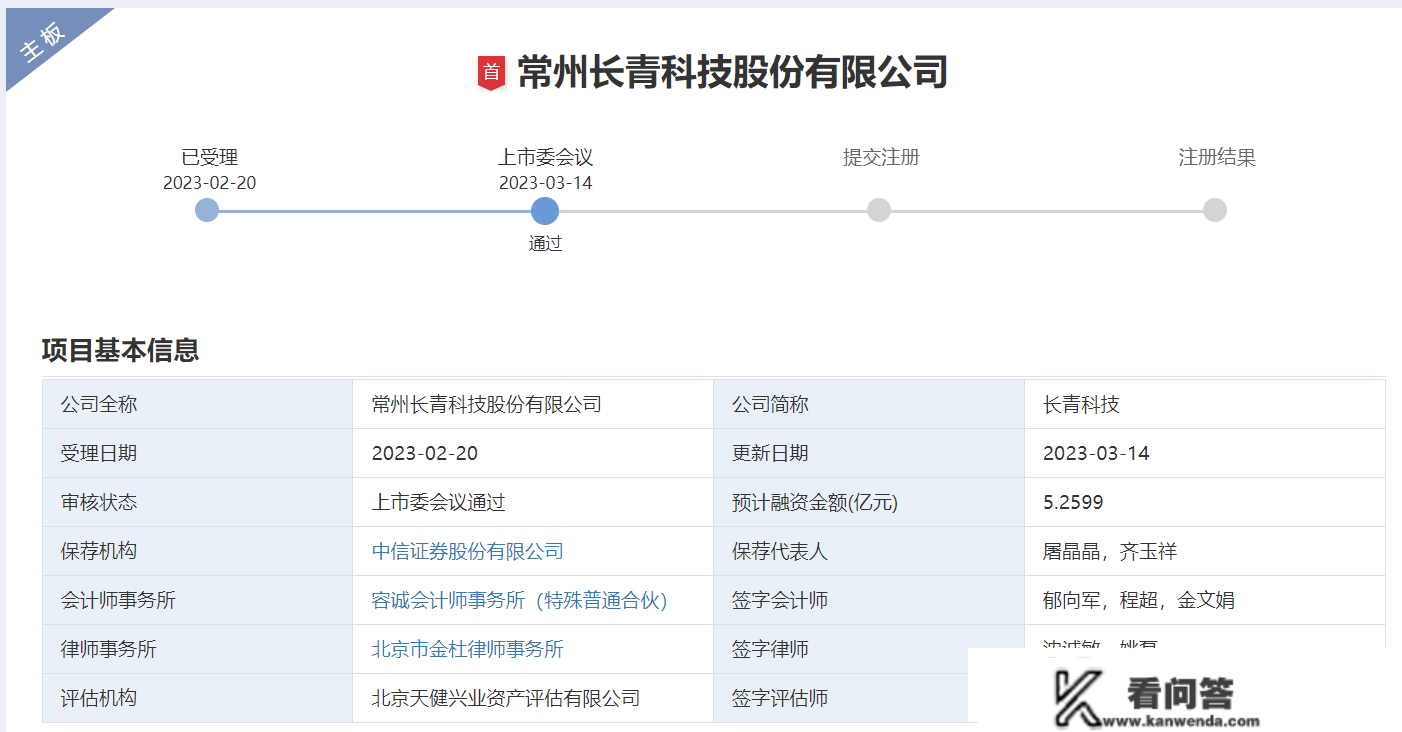Screen dimensions: 1402x732
Task: Click the 签字律师 label cell
Action: 869,649
